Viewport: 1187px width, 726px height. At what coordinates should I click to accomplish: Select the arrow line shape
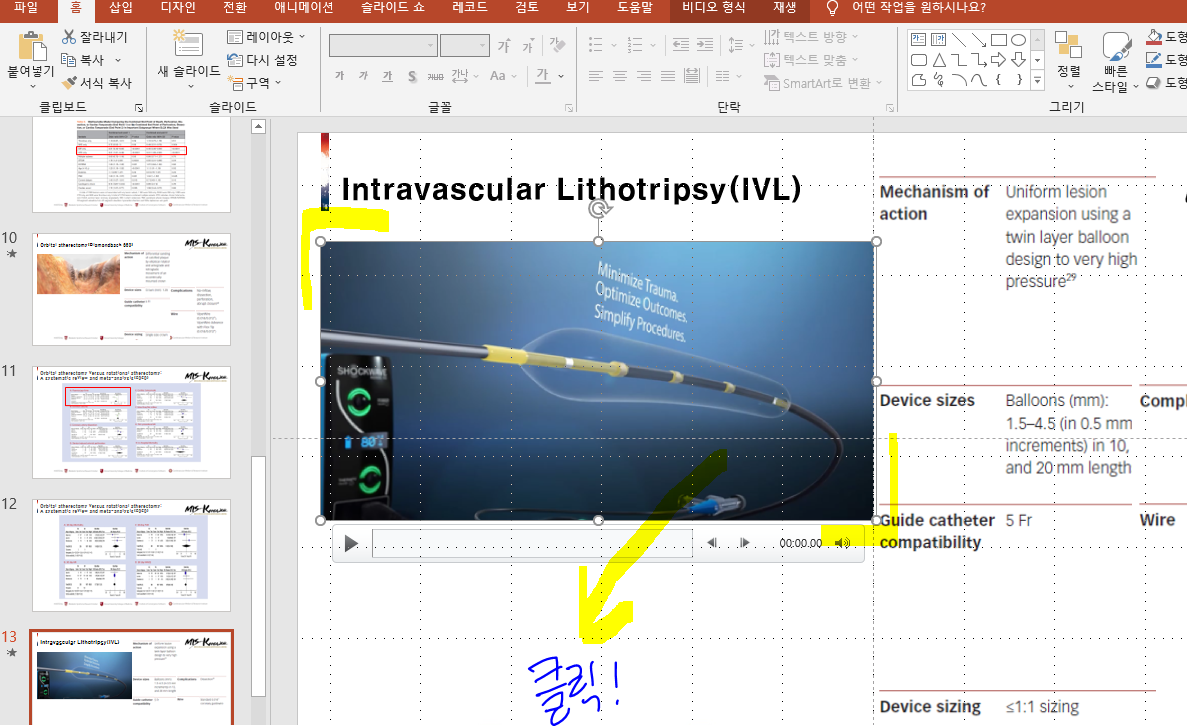click(979, 39)
